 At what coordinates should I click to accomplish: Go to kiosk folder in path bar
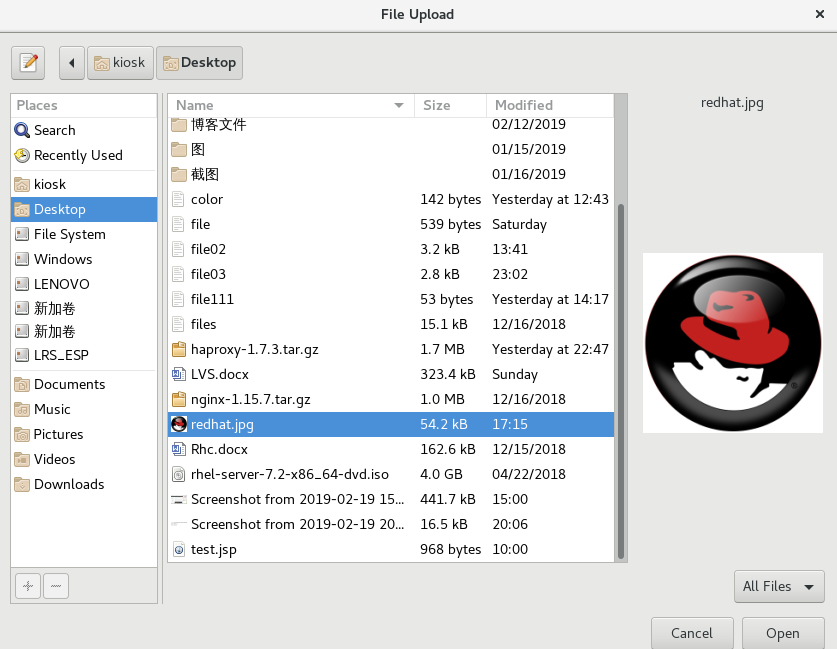click(x=121, y=63)
